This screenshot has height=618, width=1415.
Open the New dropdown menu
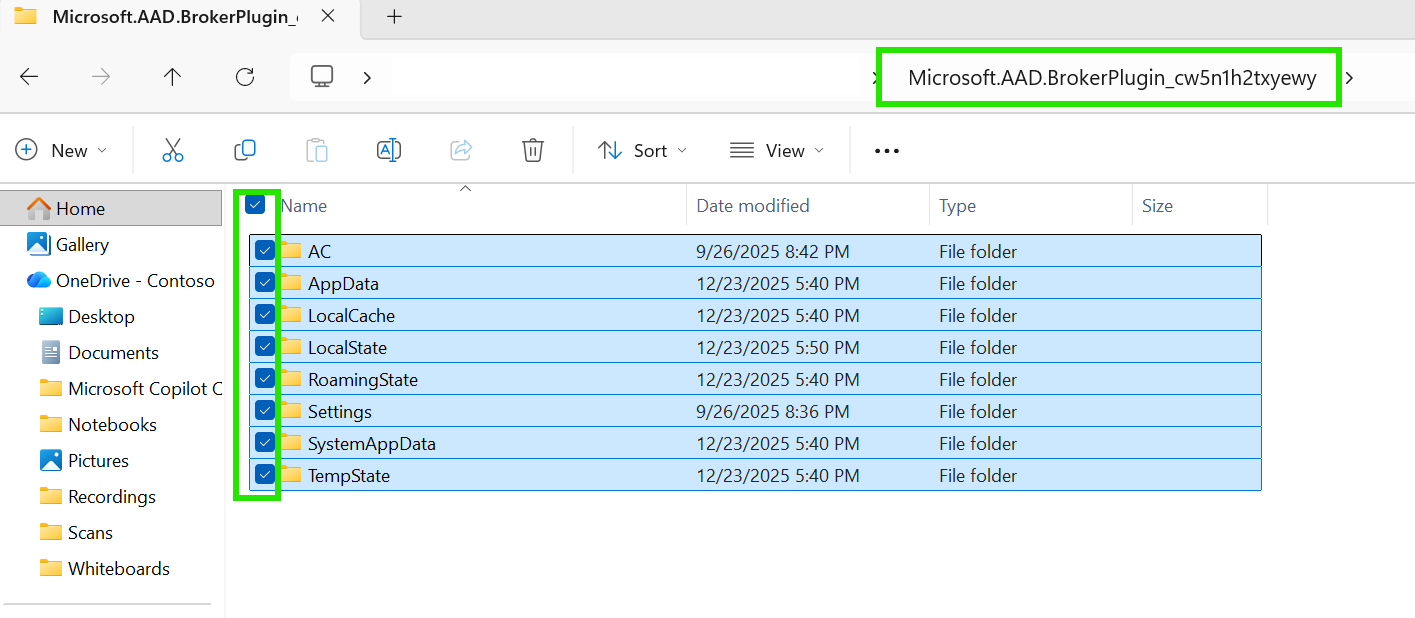pos(60,151)
